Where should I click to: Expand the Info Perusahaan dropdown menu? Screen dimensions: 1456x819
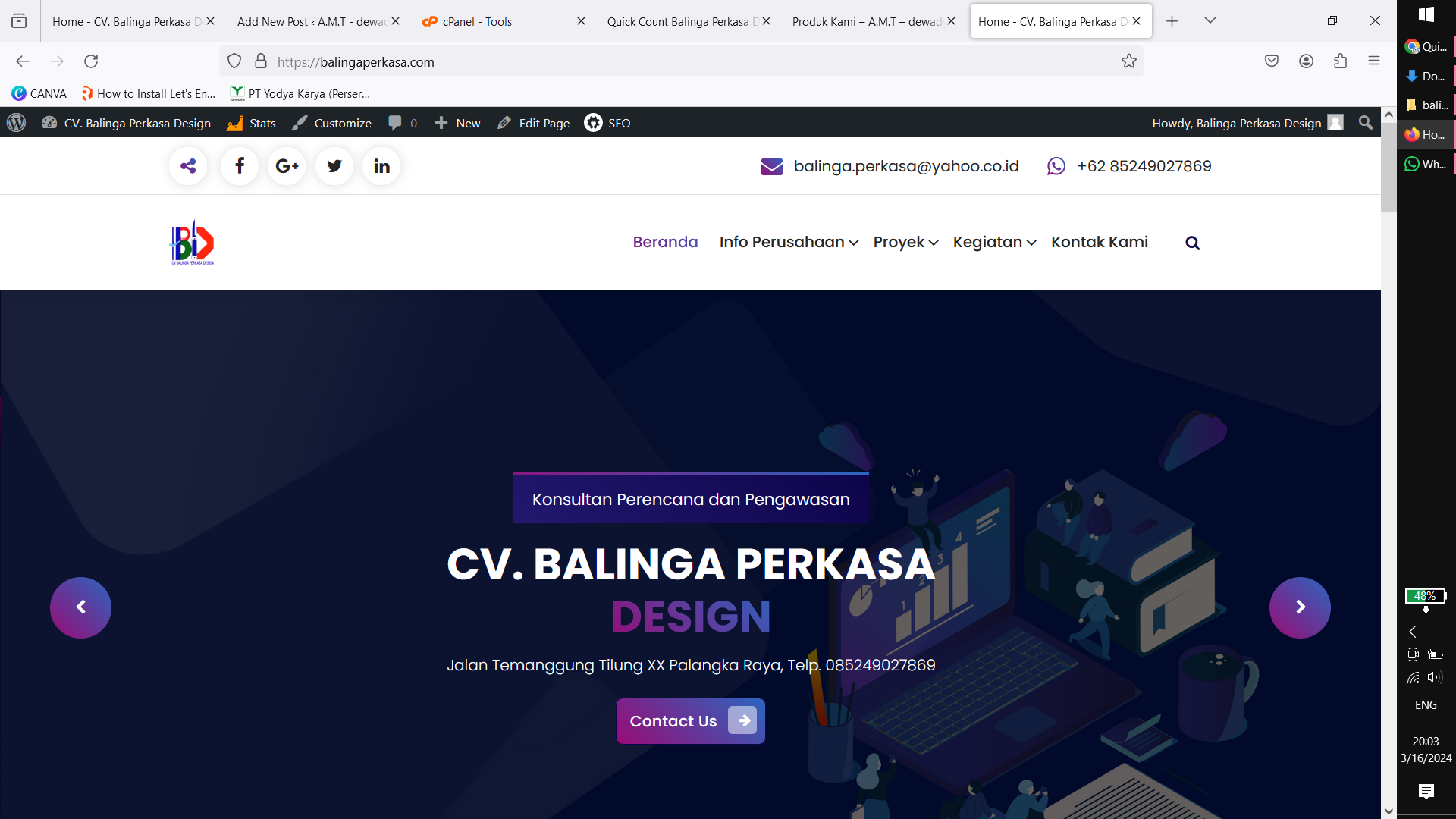[789, 242]
